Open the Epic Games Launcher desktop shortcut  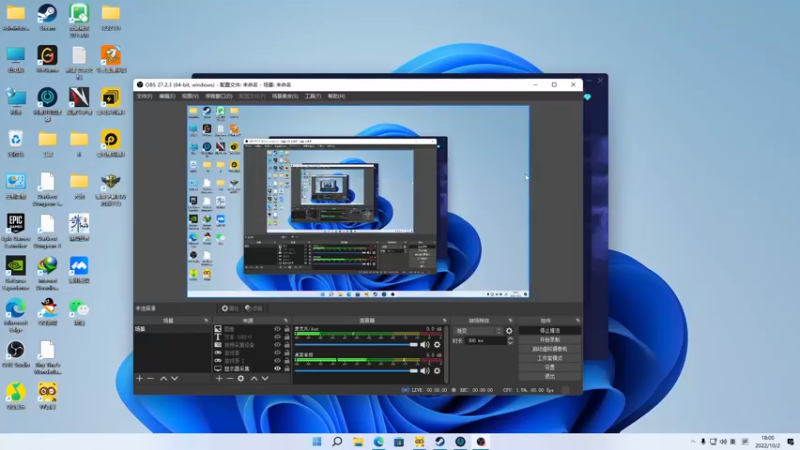click(16, 231)
